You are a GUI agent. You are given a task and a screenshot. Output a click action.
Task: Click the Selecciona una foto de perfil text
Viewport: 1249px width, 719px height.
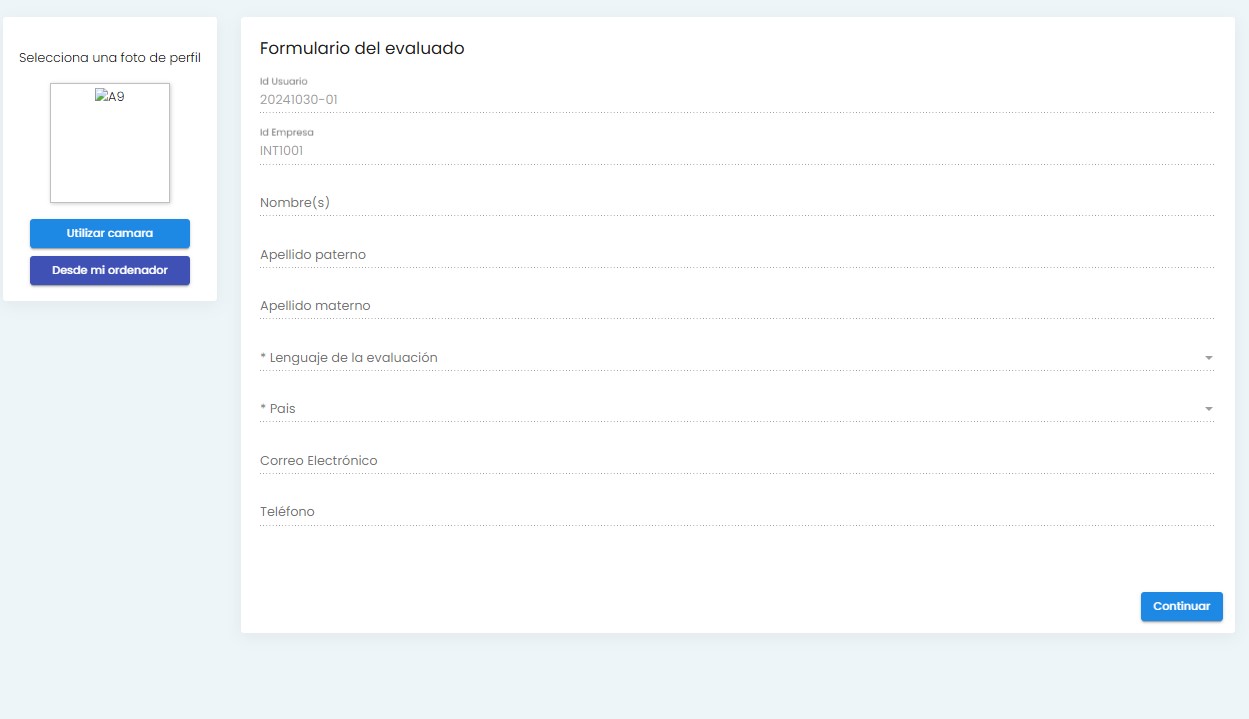click(x=110, y=58)
